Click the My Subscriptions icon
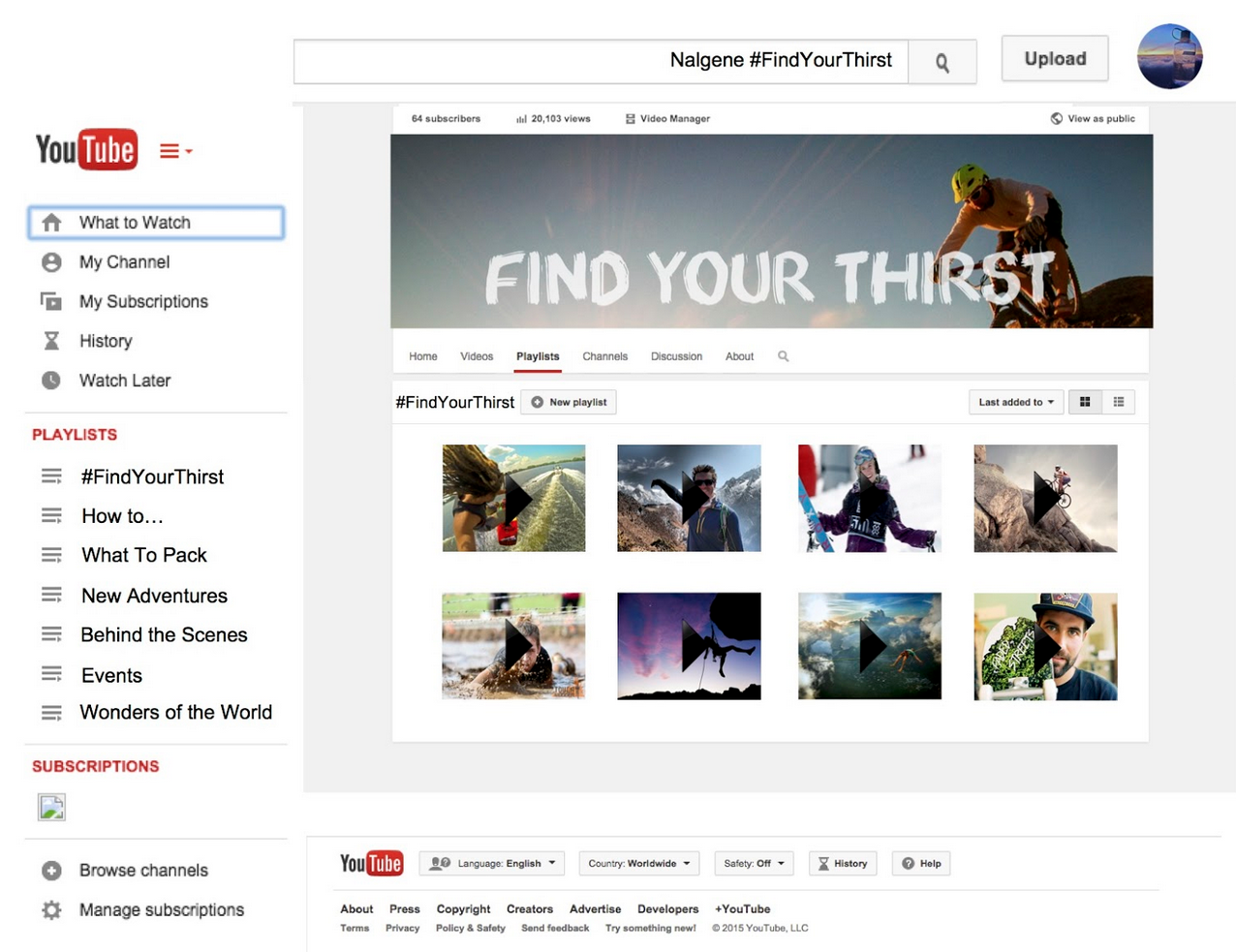The image size is (1236, 952). [51, 301]
